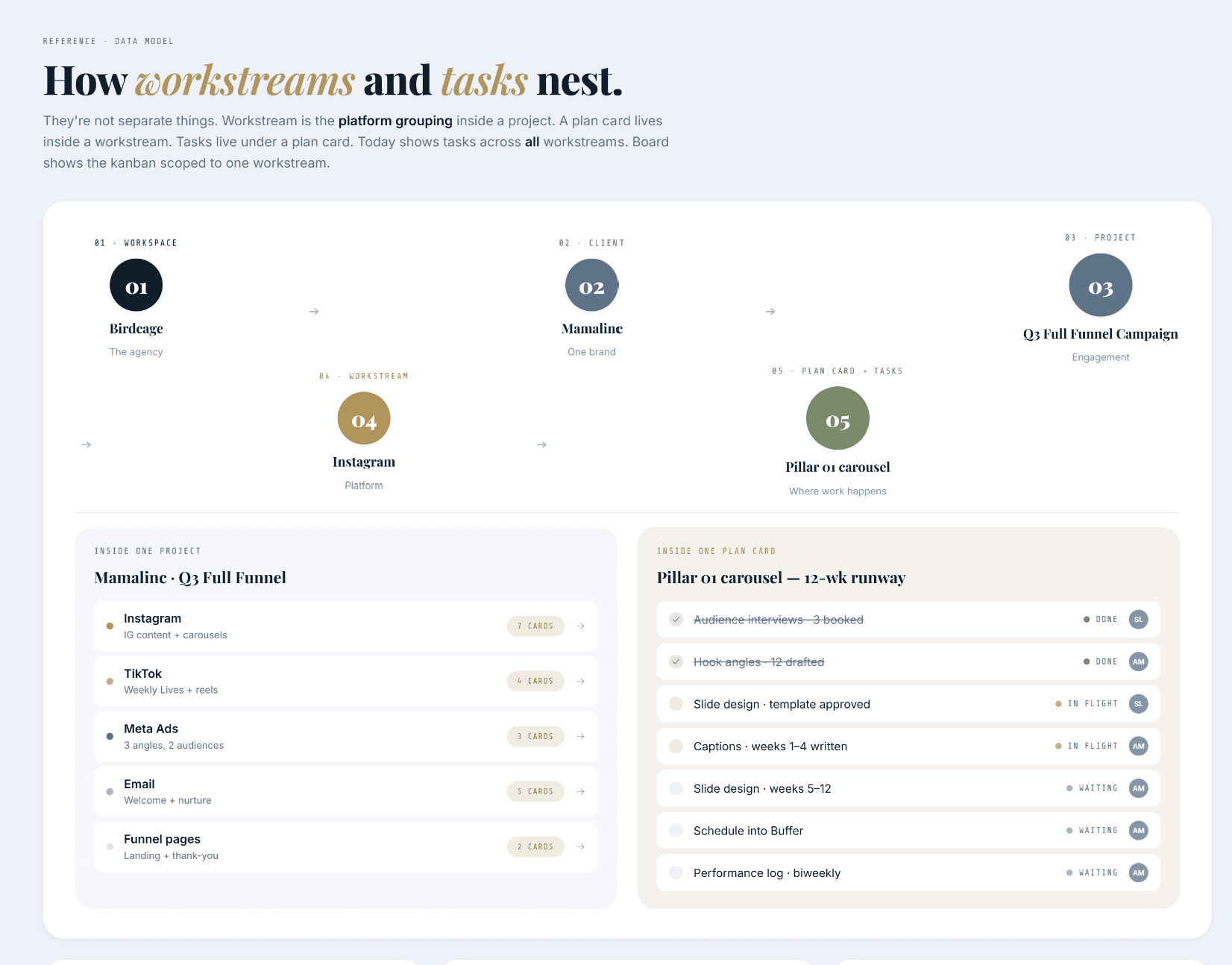
Task: Click the AM avatar on Hook angles task
Action: pyautogui.click(x=1138, y=661)
